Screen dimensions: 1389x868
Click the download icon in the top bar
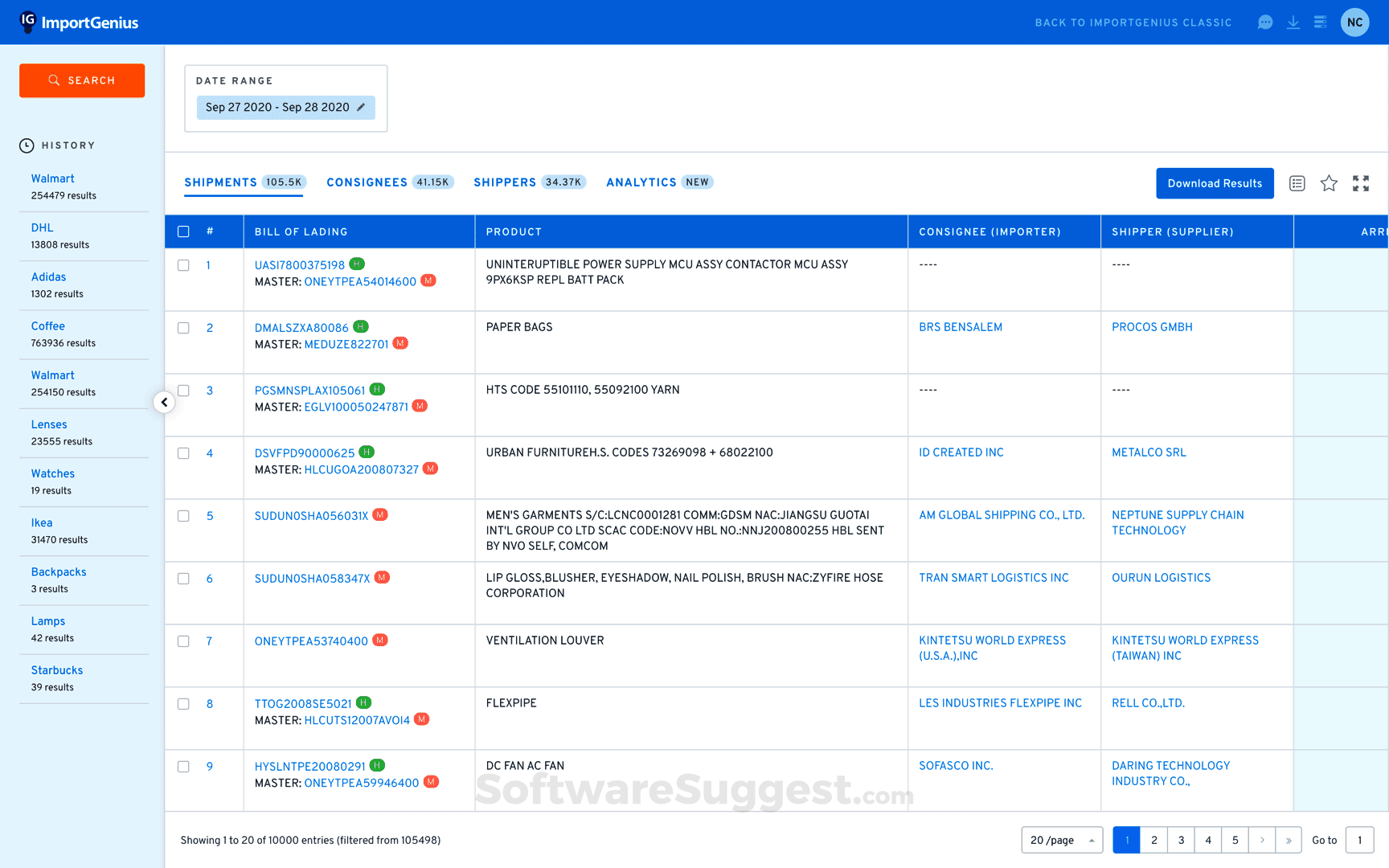pyautogui.click(x=1293, y=22)
